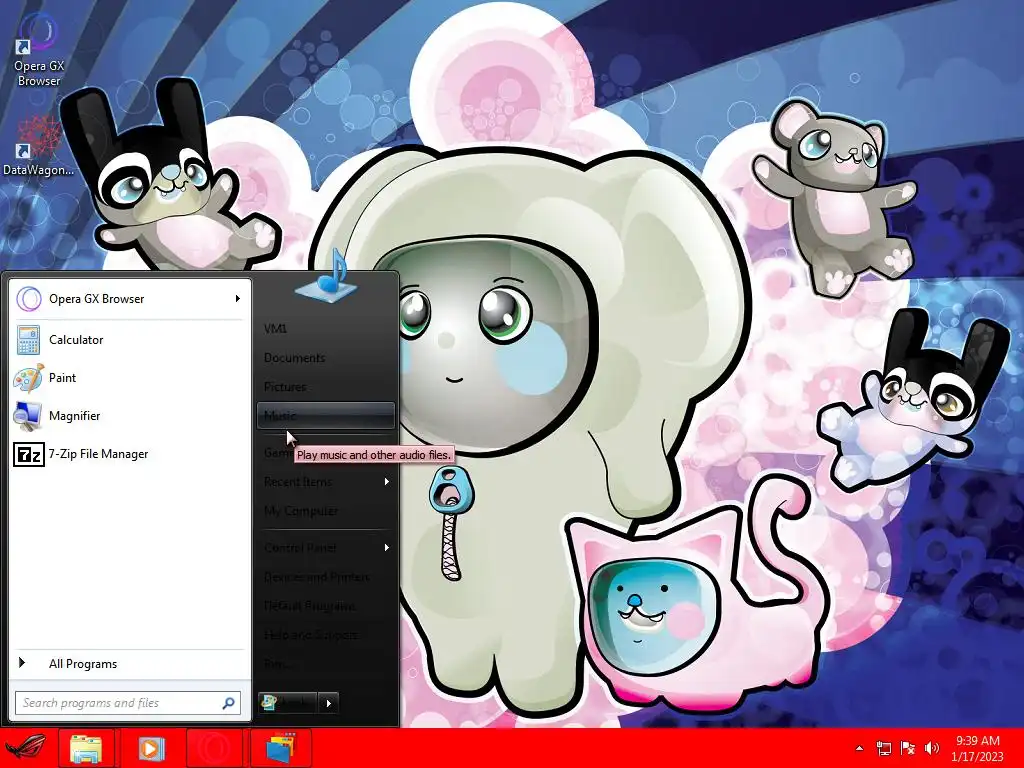Expand Recent Items submenu arrow
This screenshot has width=1024, height=768.
coord(387,481)
